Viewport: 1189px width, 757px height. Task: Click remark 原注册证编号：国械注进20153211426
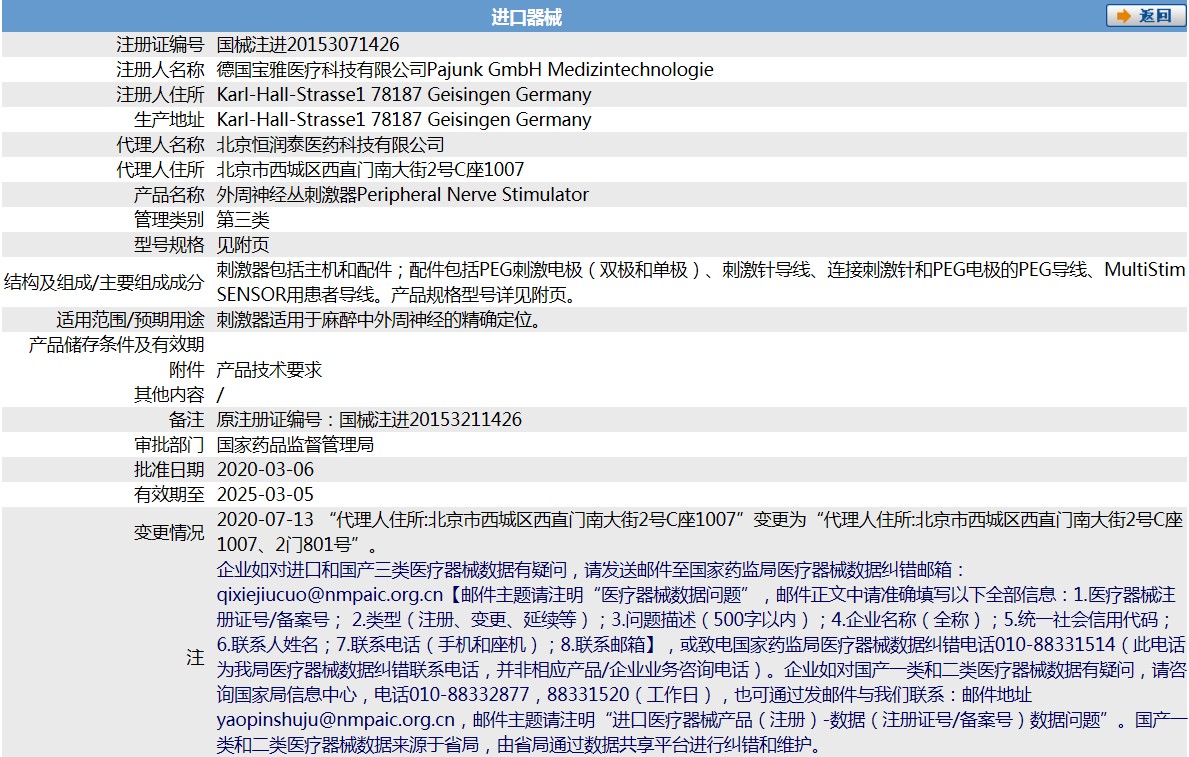[369, 419]
